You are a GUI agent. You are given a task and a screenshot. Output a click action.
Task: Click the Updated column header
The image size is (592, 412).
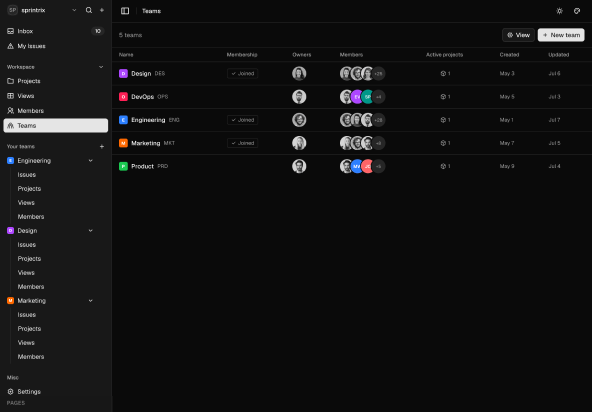point(558,55)
